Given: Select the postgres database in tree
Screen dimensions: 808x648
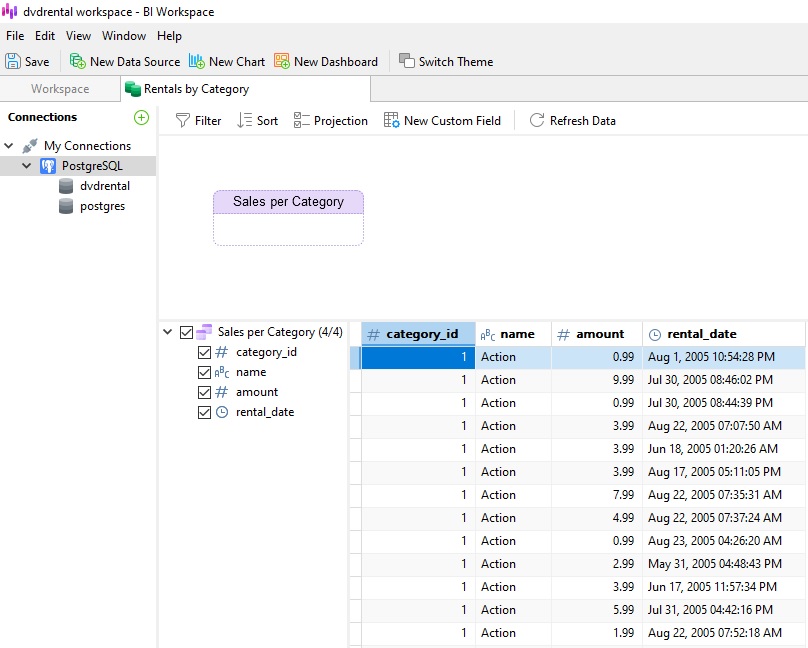Looking at the screenshot, I should (x=103, y=206).
